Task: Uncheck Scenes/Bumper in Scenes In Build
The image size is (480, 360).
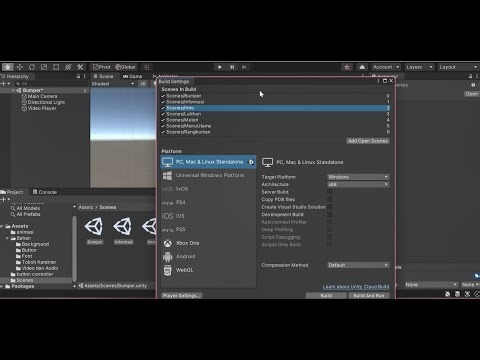Action: pyautogui.click(x=163, y=96)
